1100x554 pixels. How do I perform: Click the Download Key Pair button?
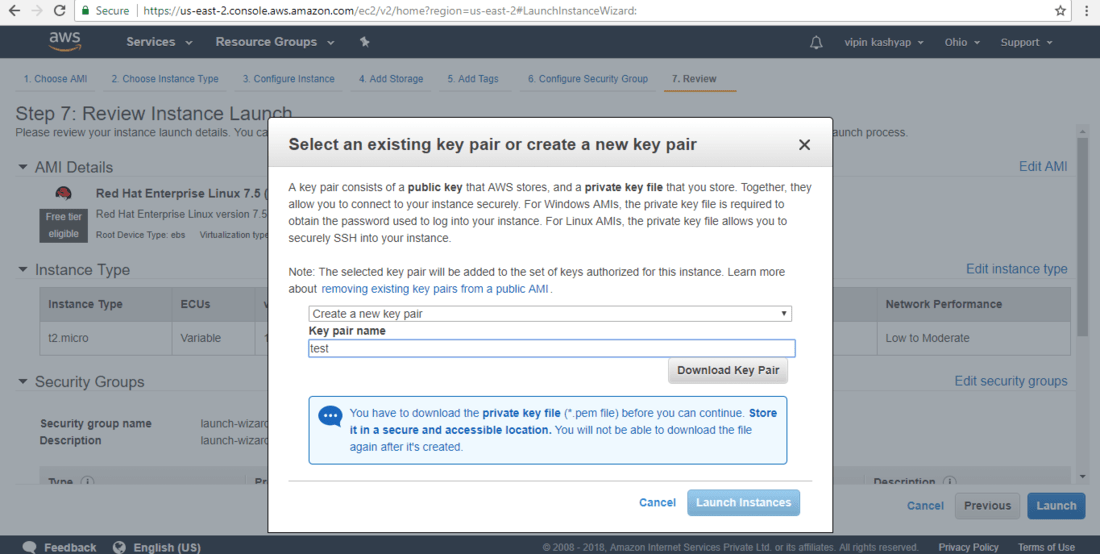(x=728, y=371)
